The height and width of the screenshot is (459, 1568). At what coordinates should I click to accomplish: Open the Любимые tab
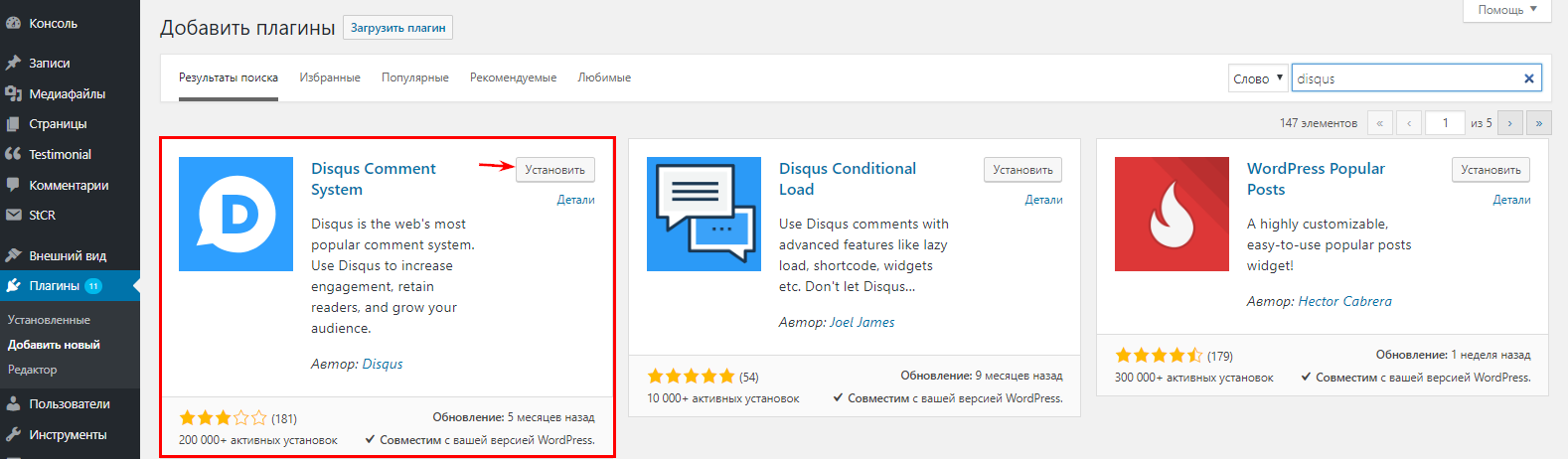point(604,77)
